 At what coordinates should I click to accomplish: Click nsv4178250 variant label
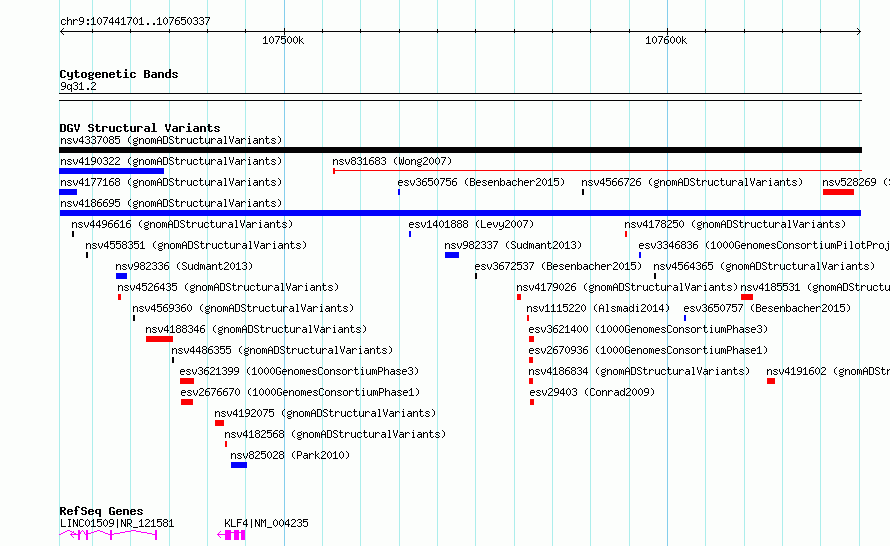point(735,224)
